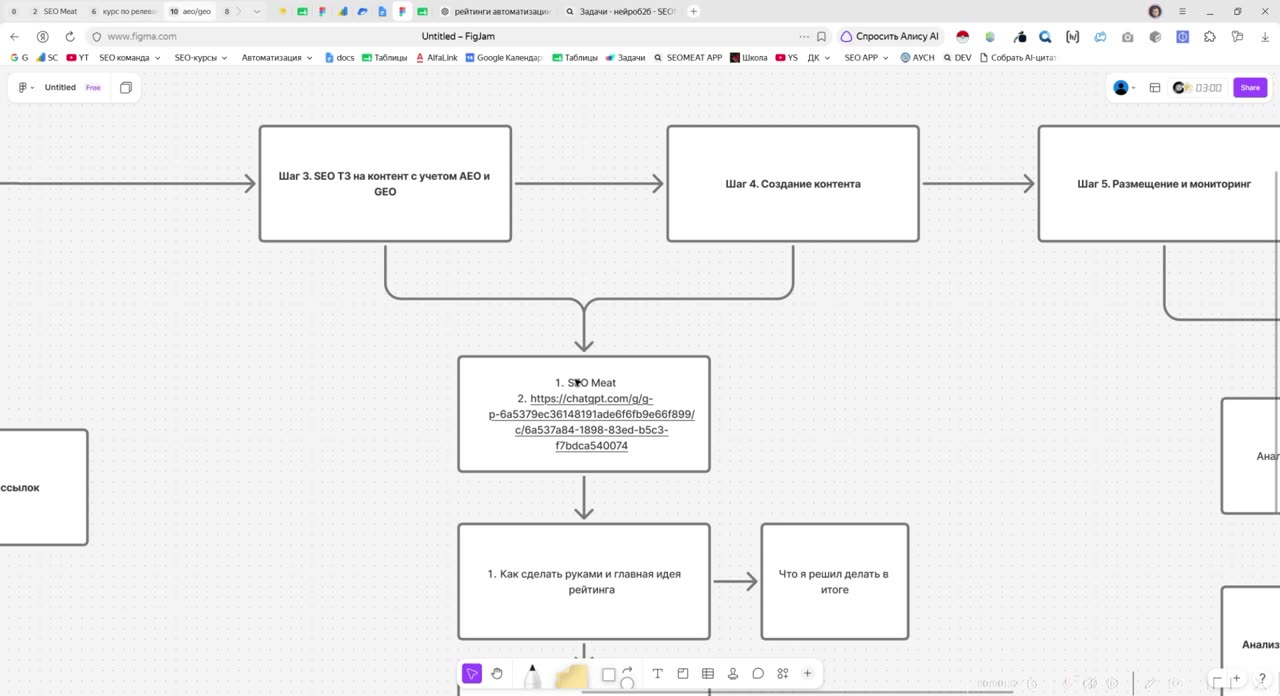Open the FigJam main menu dropdown
This screenshot has height=696, width=1280.
(26, 88)
